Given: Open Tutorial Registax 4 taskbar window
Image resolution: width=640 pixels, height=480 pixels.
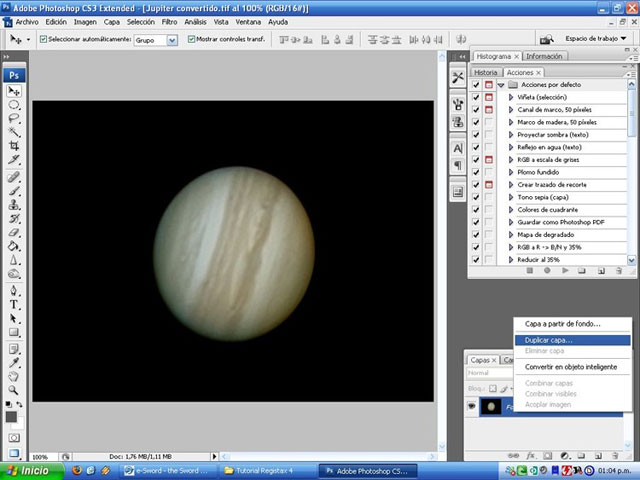Looking at the screenshot, I should (268, 471).
